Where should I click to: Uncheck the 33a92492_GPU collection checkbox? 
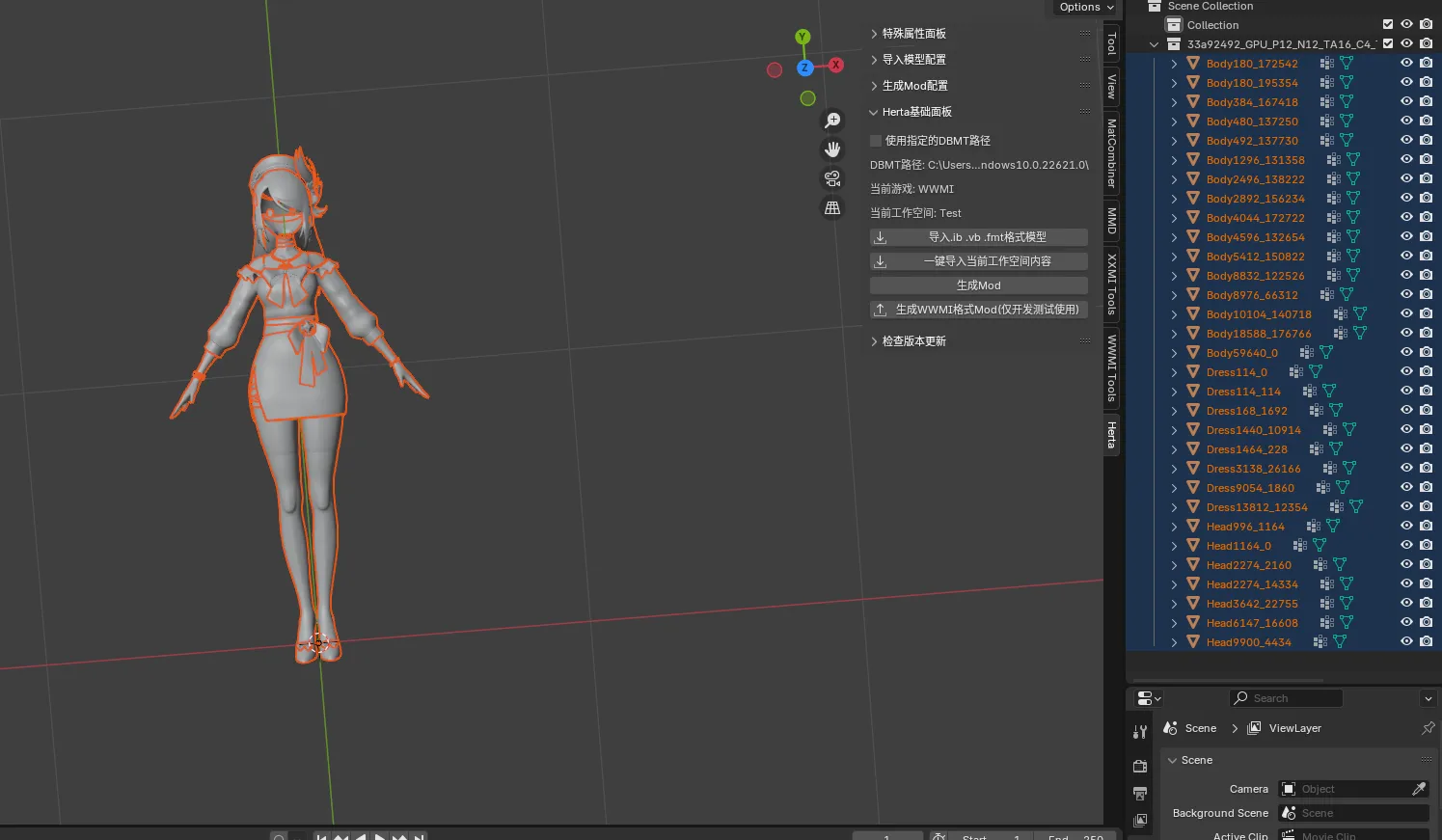coord(1388,43)
